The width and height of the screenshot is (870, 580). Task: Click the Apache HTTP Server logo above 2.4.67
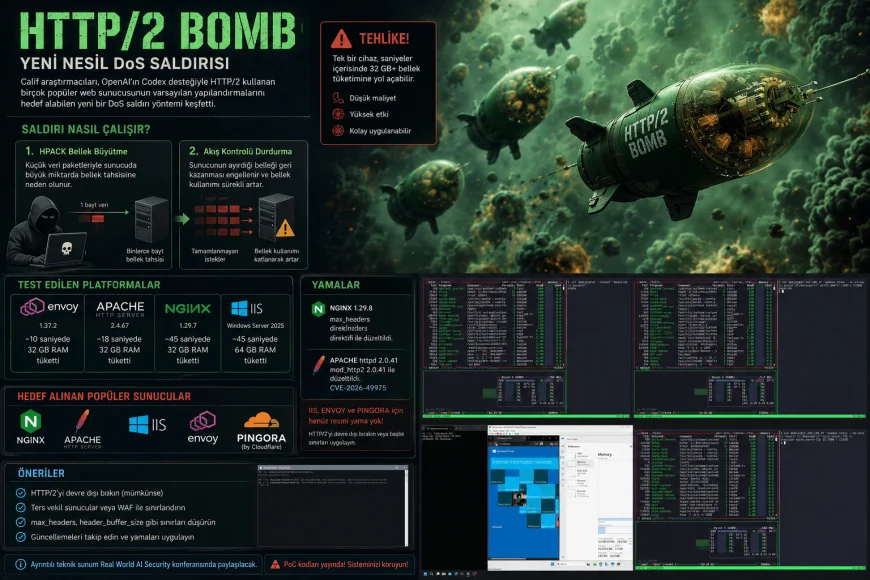click(120, 309)
